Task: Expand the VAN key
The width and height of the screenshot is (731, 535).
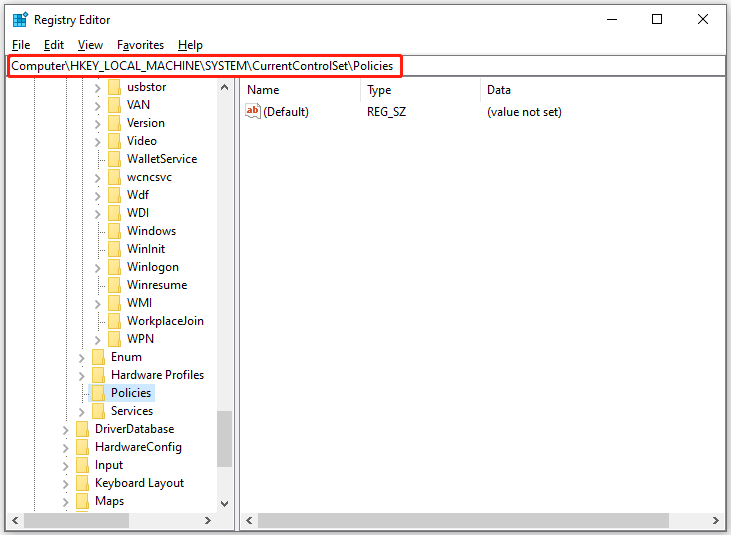Action: click(97, 106)
